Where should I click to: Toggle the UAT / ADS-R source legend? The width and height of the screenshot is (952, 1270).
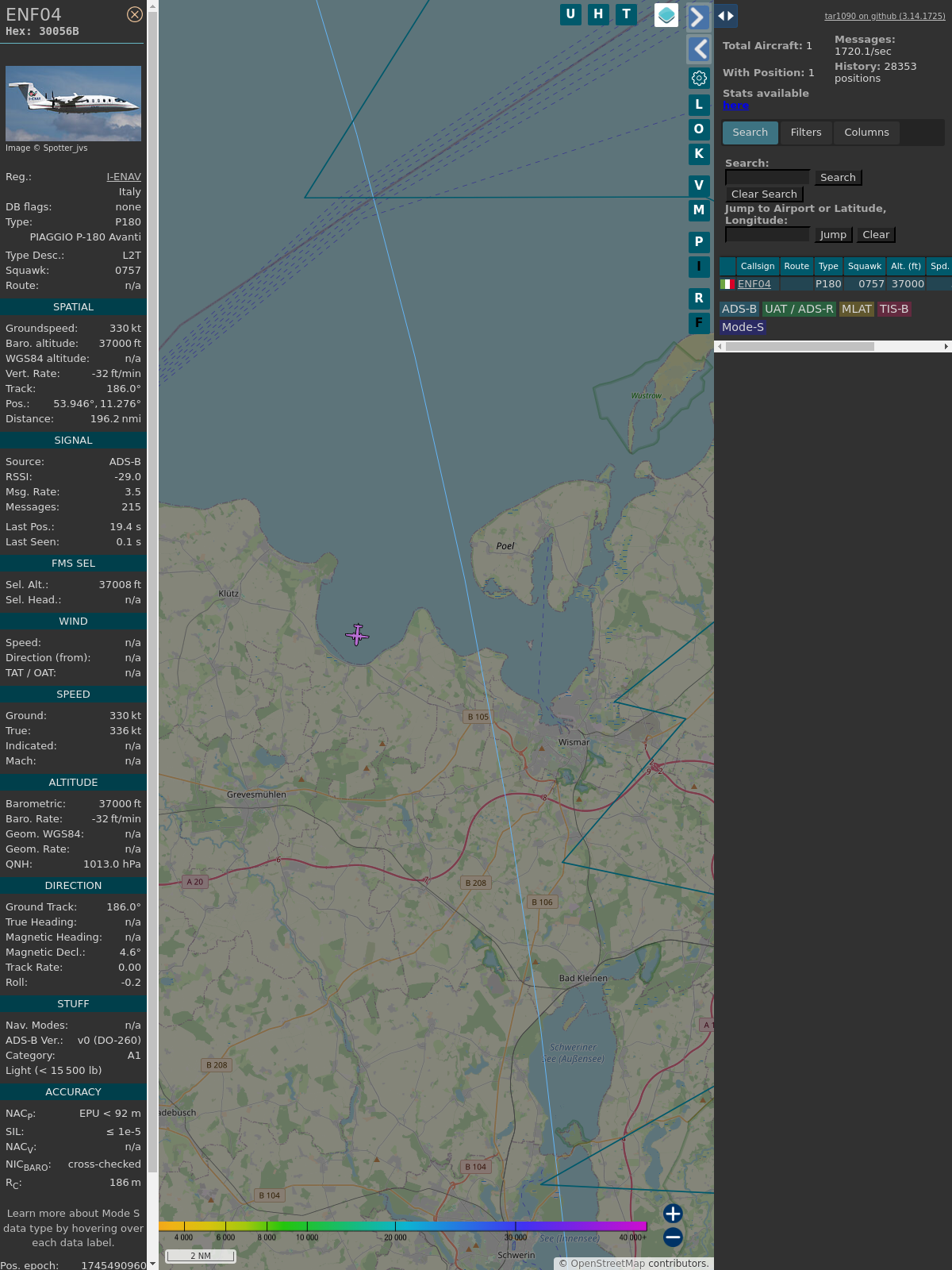pos(799,310)
